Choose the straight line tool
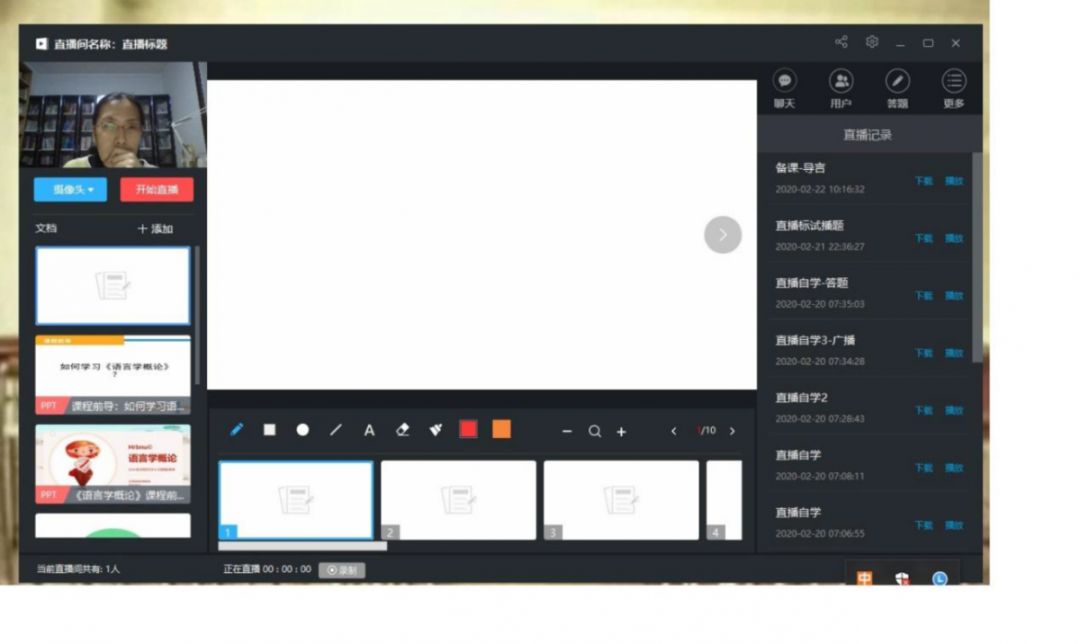The image size is (1080, 644). (336, 430)
